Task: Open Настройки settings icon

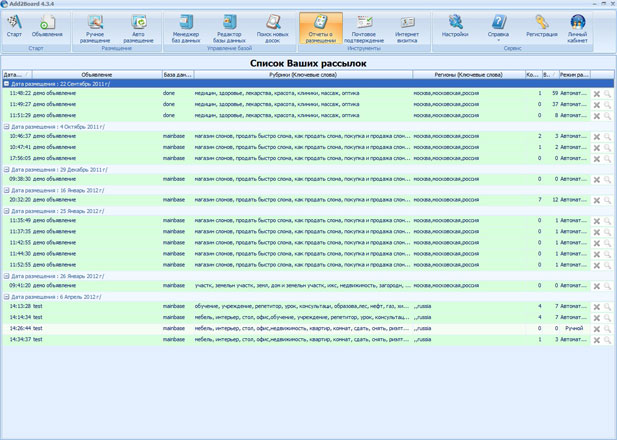Action: 455,26
